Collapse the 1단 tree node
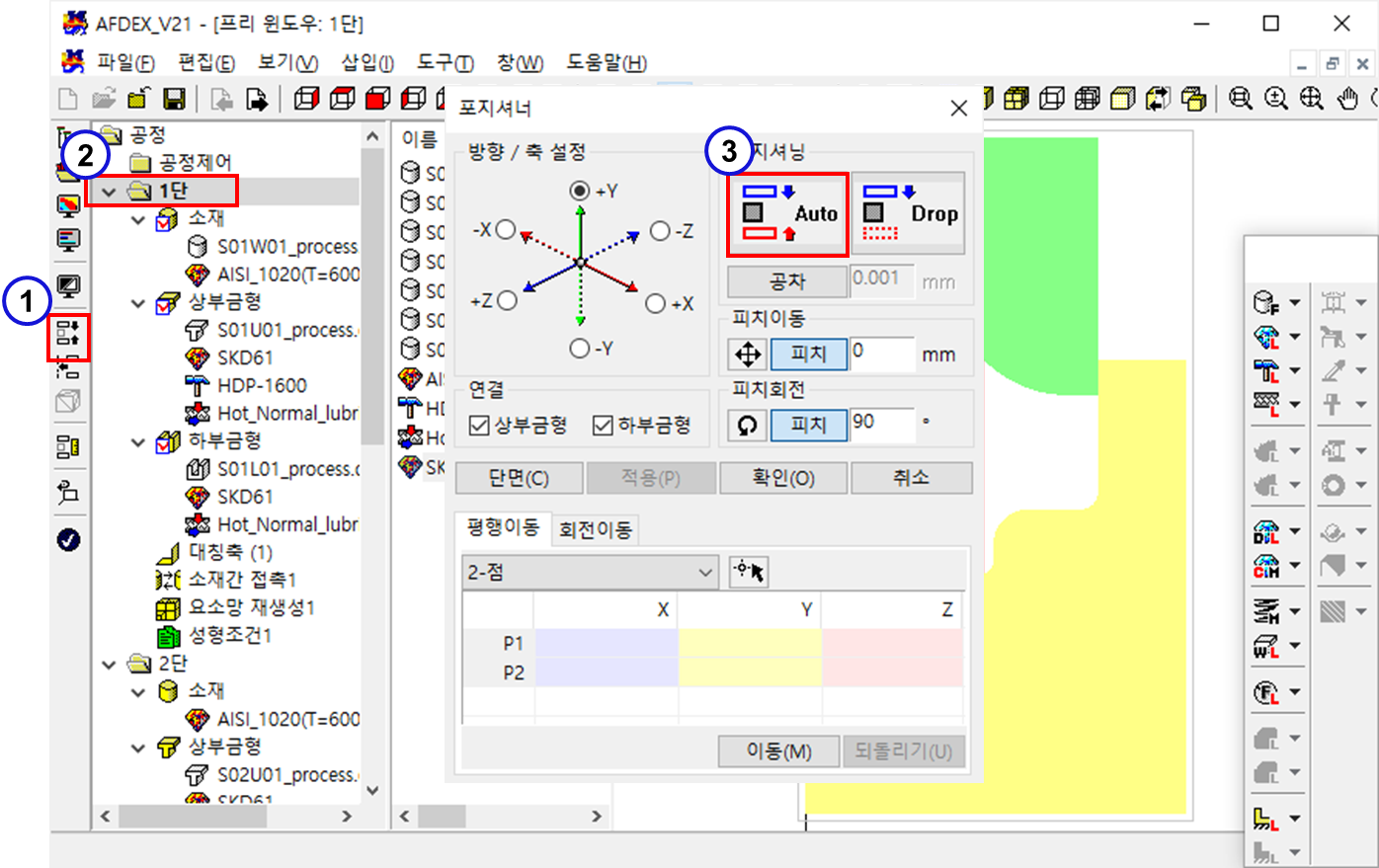Viewport: 1379px width, 868px height. pyautogui.click(x=110, y=192)
